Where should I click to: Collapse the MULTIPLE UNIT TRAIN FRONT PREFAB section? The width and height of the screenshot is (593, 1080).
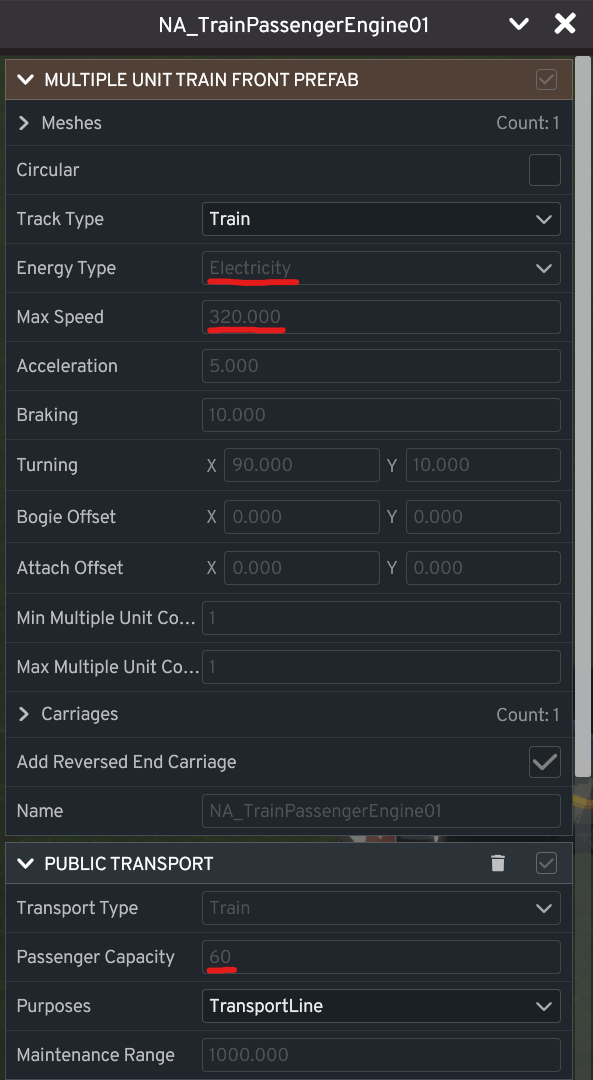[25, 79]
